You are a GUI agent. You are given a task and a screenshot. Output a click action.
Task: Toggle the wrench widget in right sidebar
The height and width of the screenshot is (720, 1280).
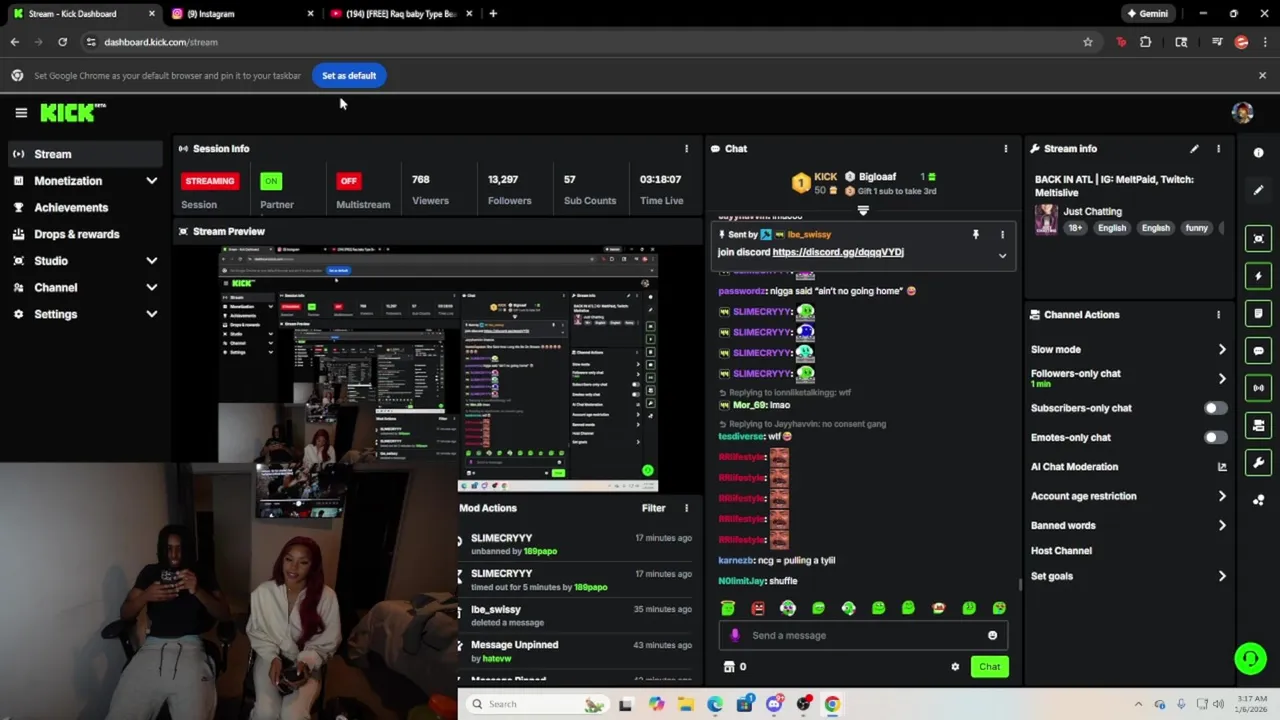point(1258,463)
